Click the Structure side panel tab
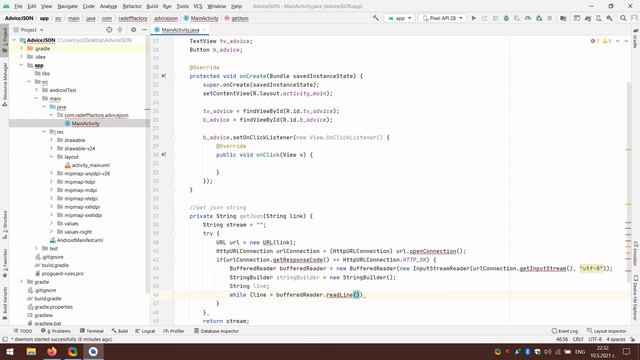 point(4,225)
